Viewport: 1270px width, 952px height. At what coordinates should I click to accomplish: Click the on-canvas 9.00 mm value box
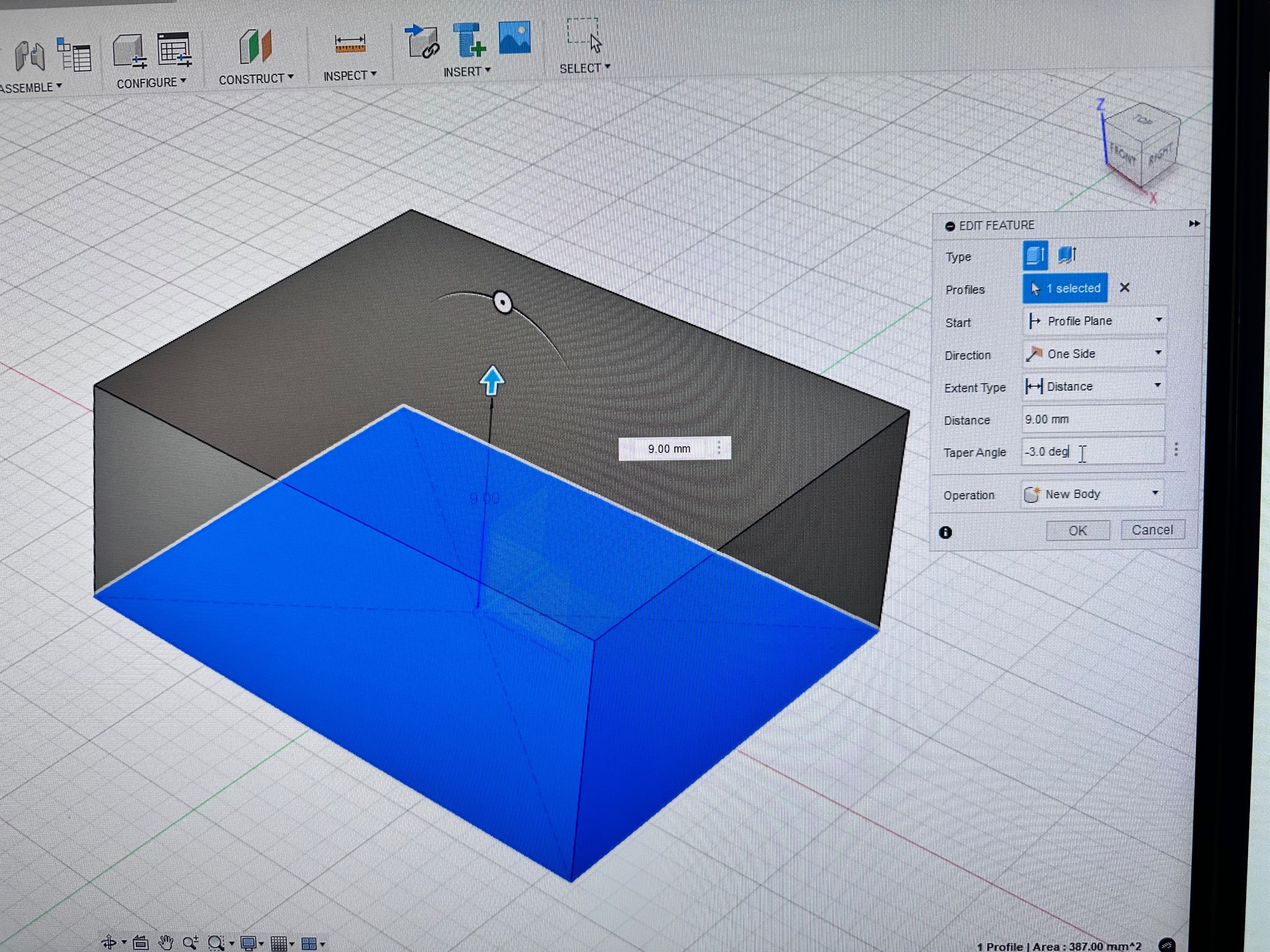pos(675,448)
